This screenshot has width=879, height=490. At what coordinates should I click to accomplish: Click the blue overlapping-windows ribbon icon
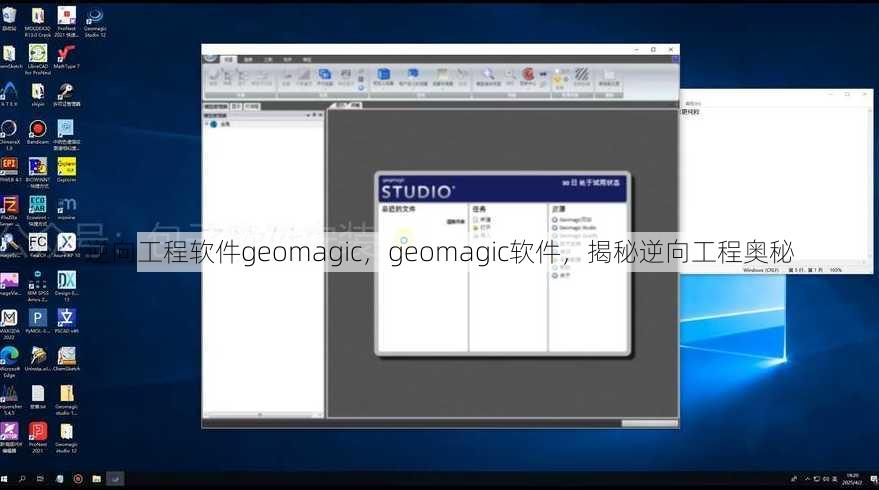[x=325, y=75]
